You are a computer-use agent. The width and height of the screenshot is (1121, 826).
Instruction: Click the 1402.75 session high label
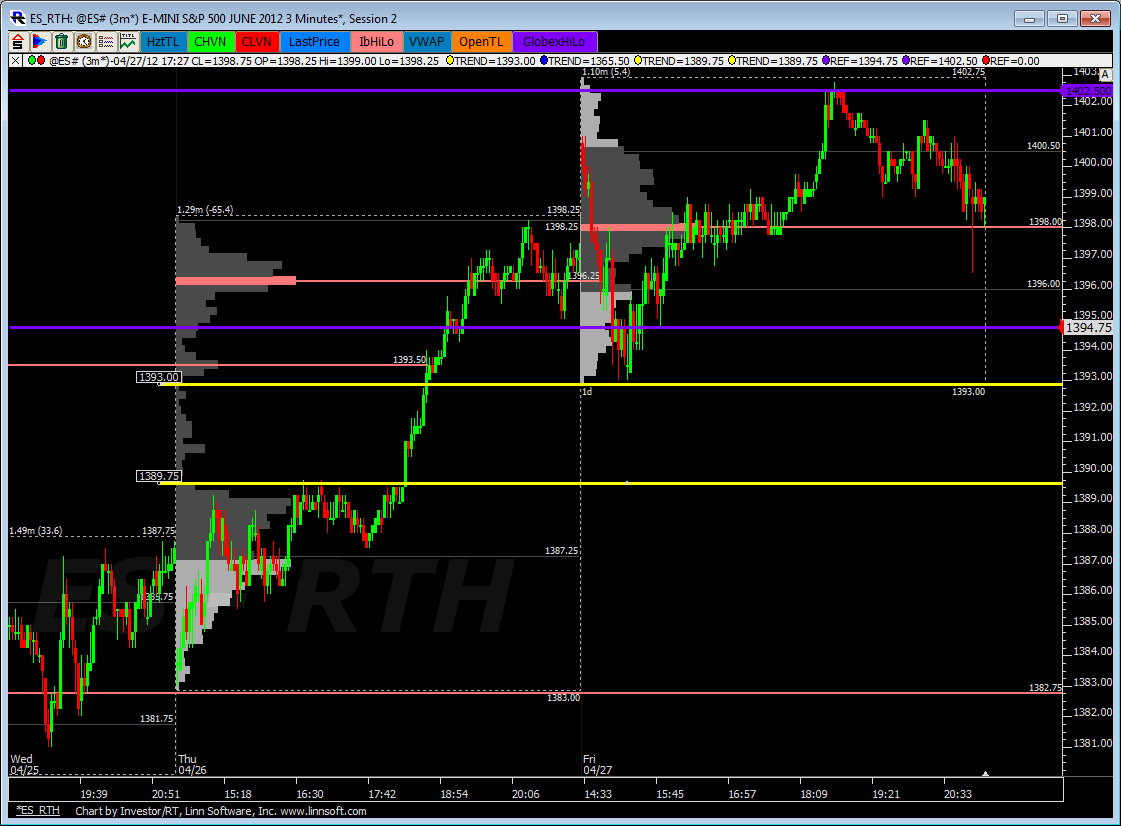(x=968, y=72)
